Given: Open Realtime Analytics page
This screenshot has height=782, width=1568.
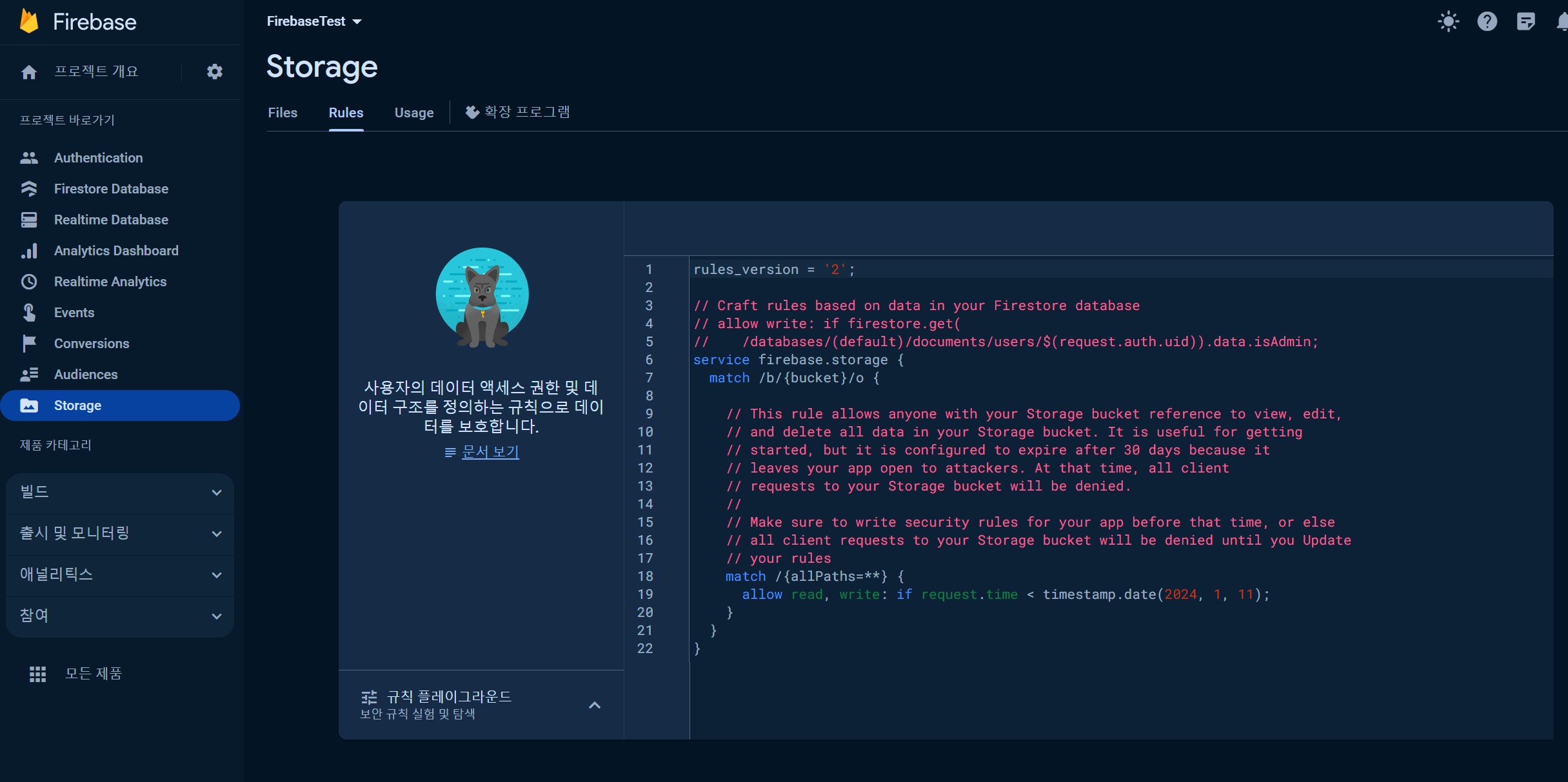Looking at the screenshot, I should (110, 282).
